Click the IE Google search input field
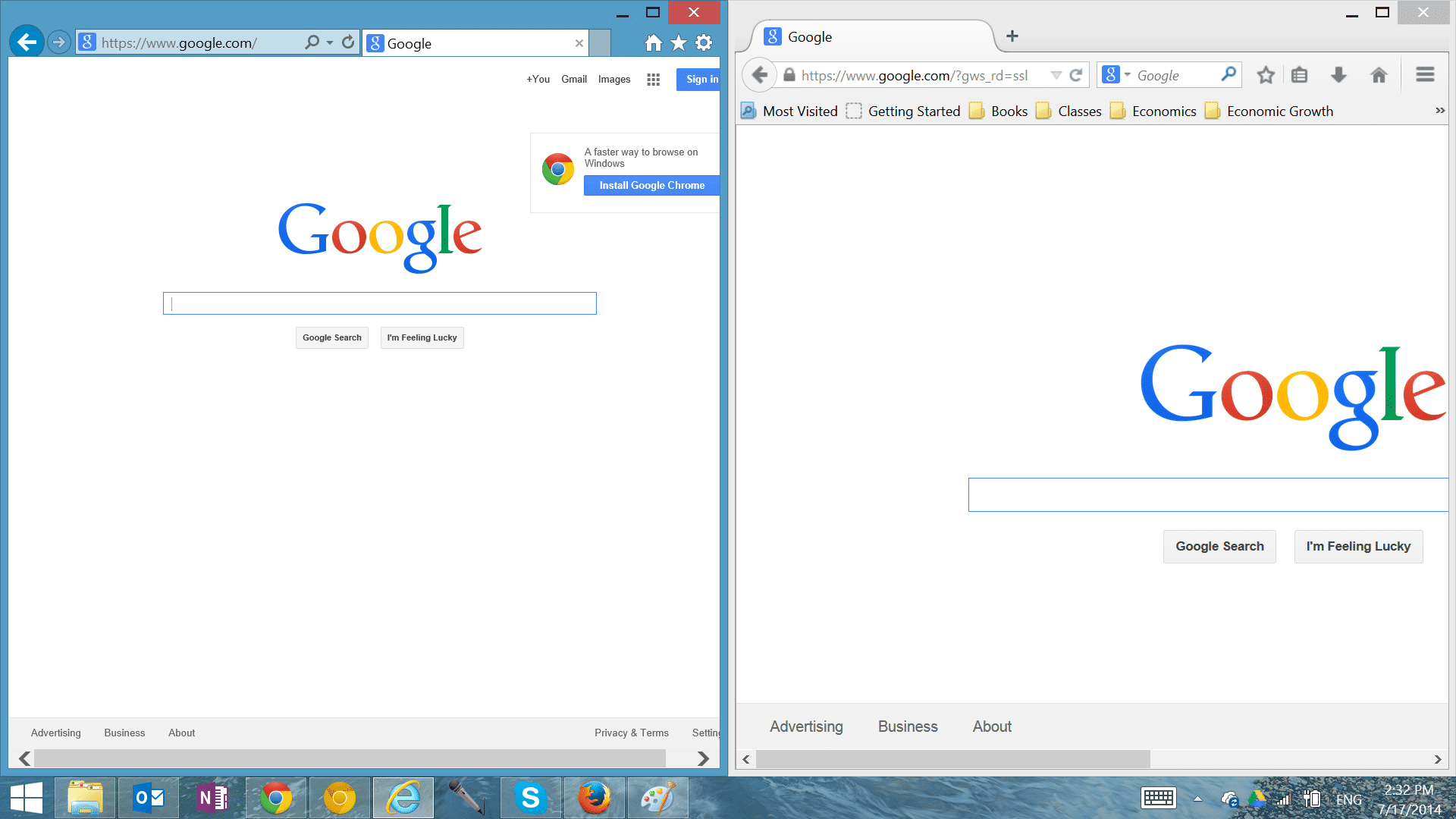The height and width of the screenshot is (819, 1456). click(380, 303)
